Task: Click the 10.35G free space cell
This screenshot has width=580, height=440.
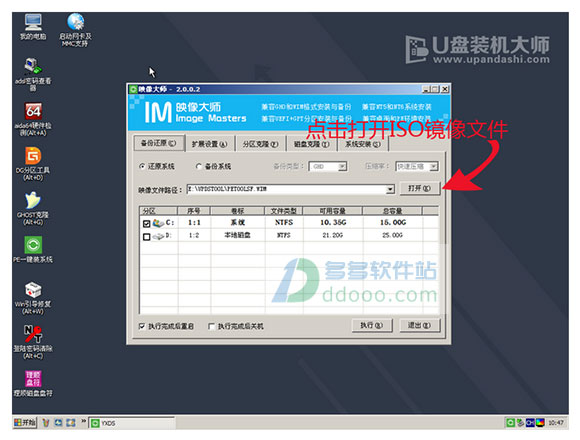Action: click(x=333, y=223)
